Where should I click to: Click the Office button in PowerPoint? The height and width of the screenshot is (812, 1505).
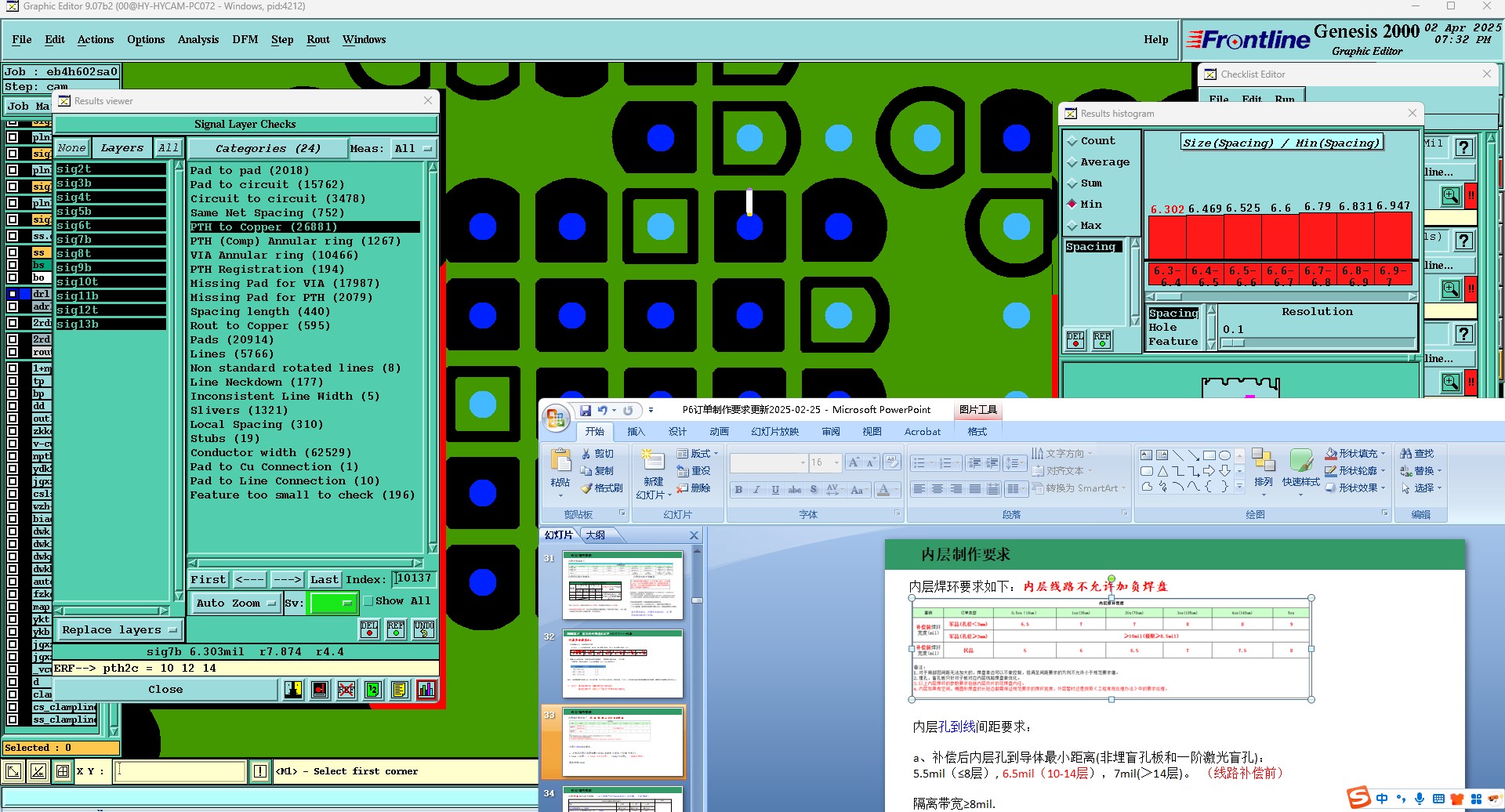[x=556, y=418]
